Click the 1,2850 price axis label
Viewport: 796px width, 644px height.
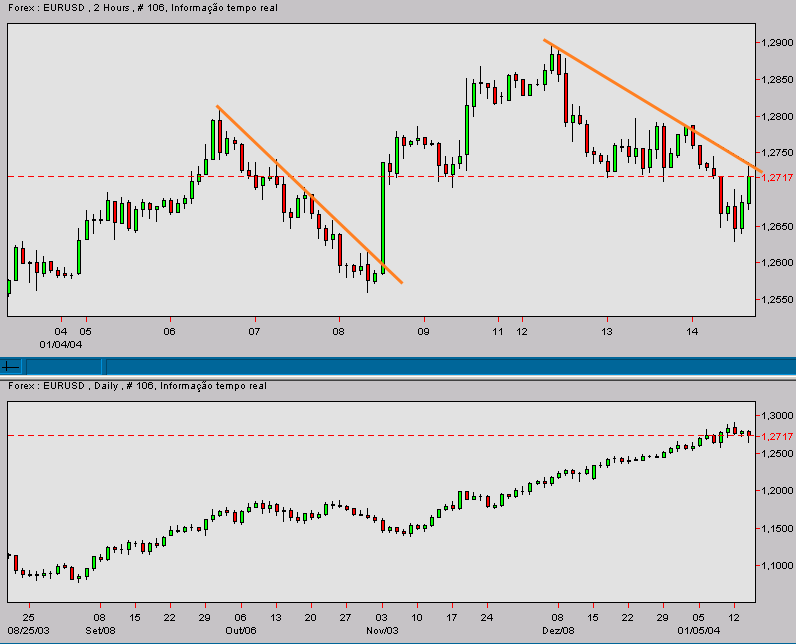(x=777, y=80)
